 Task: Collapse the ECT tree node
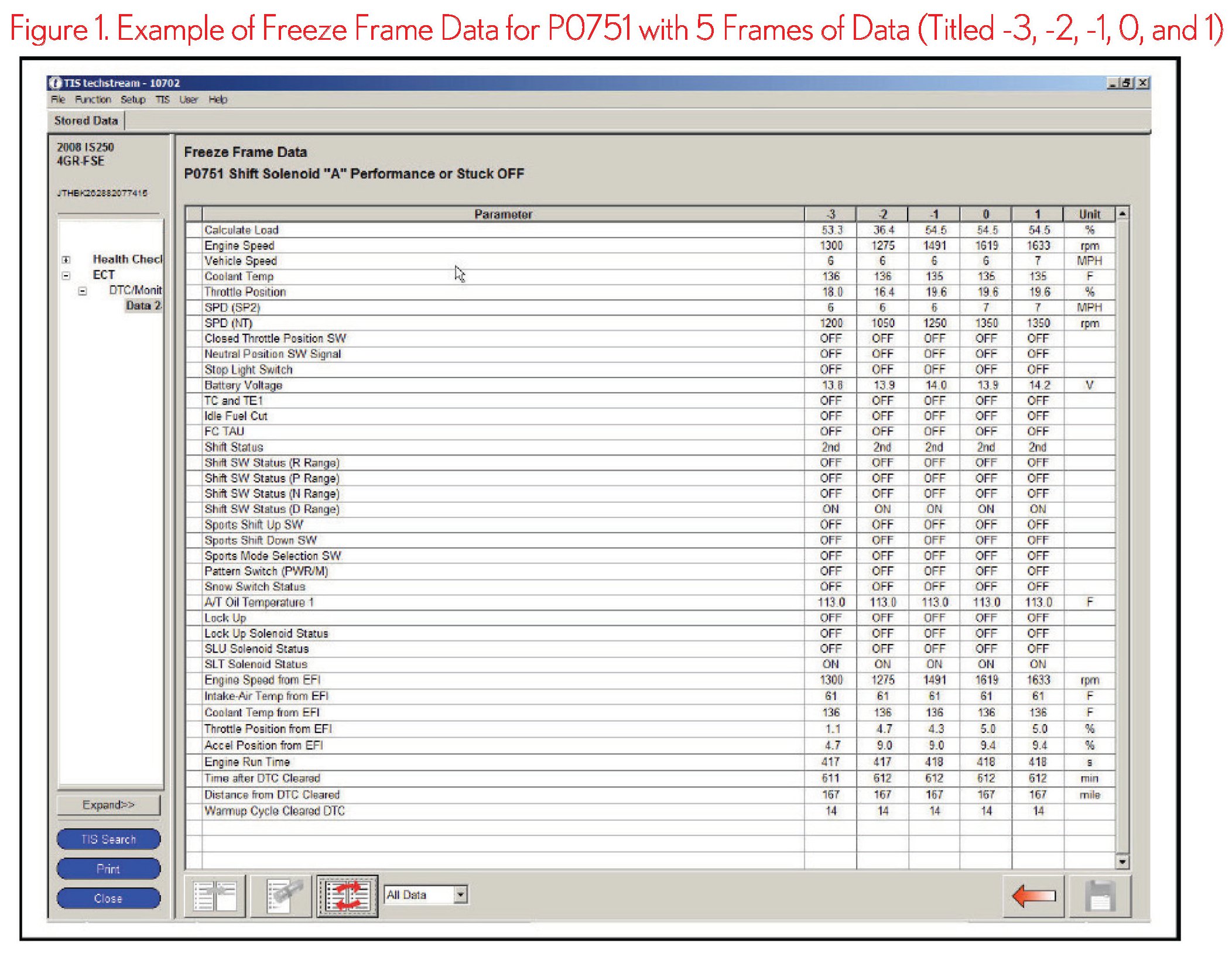66,275
